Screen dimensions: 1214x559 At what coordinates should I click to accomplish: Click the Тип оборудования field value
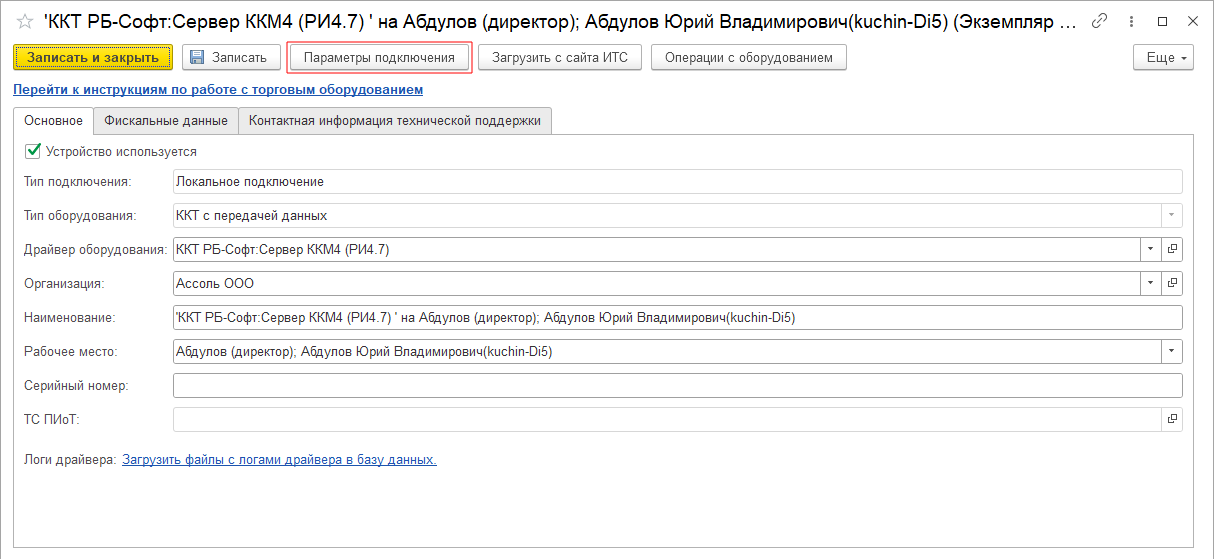coord(667,215)
